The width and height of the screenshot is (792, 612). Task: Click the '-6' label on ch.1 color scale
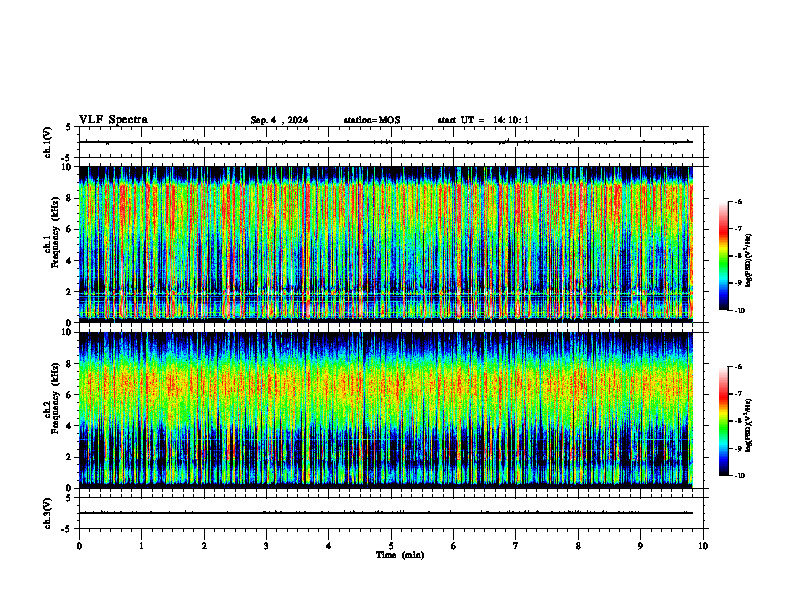click(x=738, y=201)
